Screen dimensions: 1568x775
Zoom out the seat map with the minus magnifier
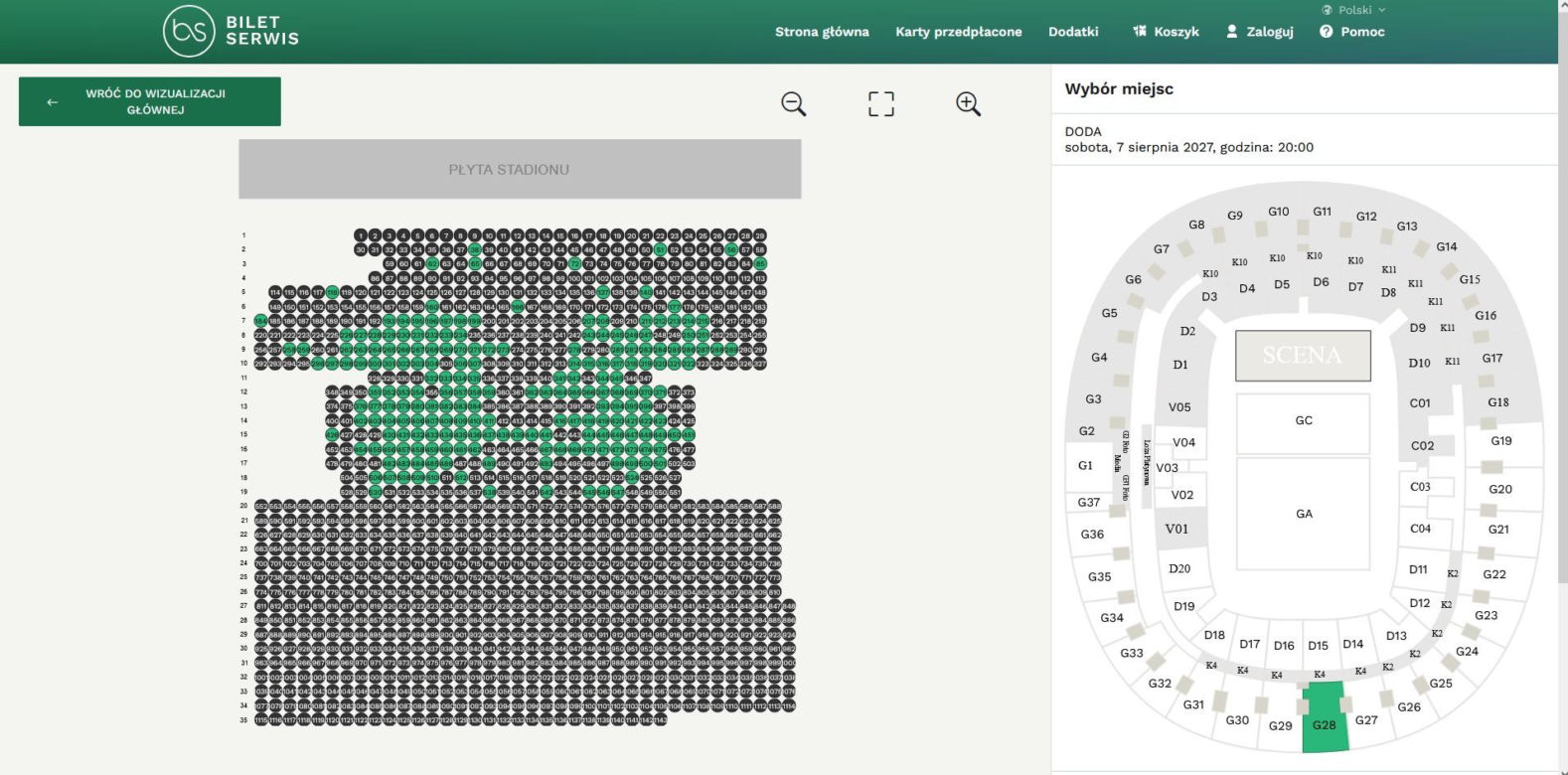pos(793,104)
